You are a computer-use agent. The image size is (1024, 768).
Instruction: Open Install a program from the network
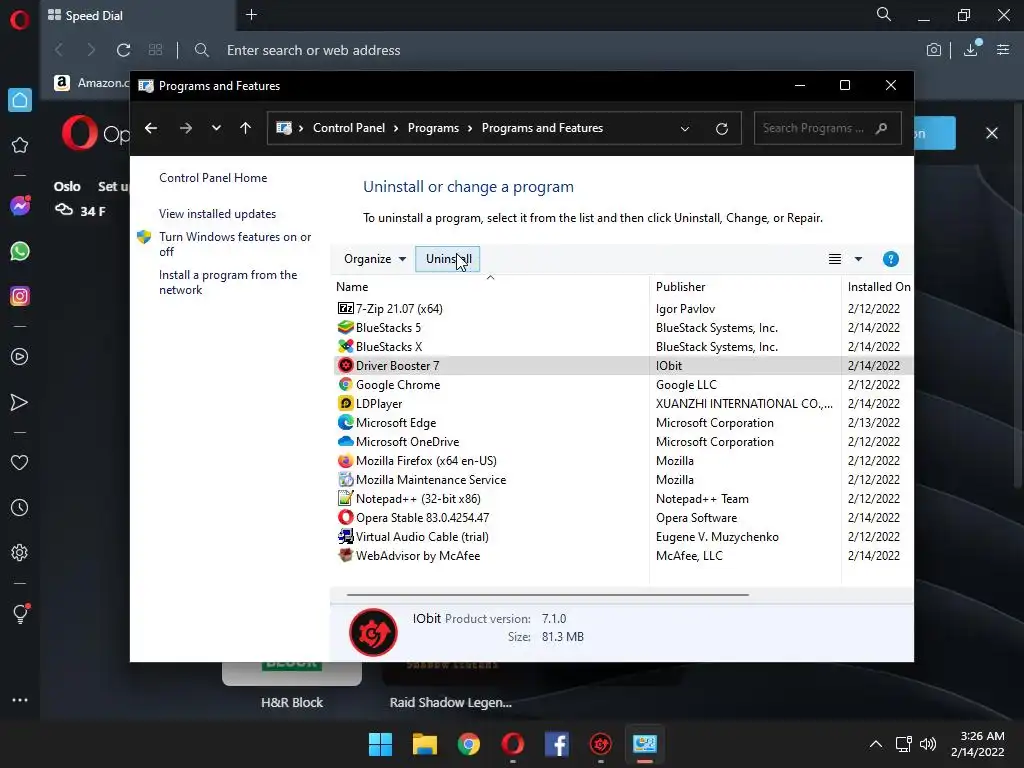pyautogui.click(x=228, y=282)
